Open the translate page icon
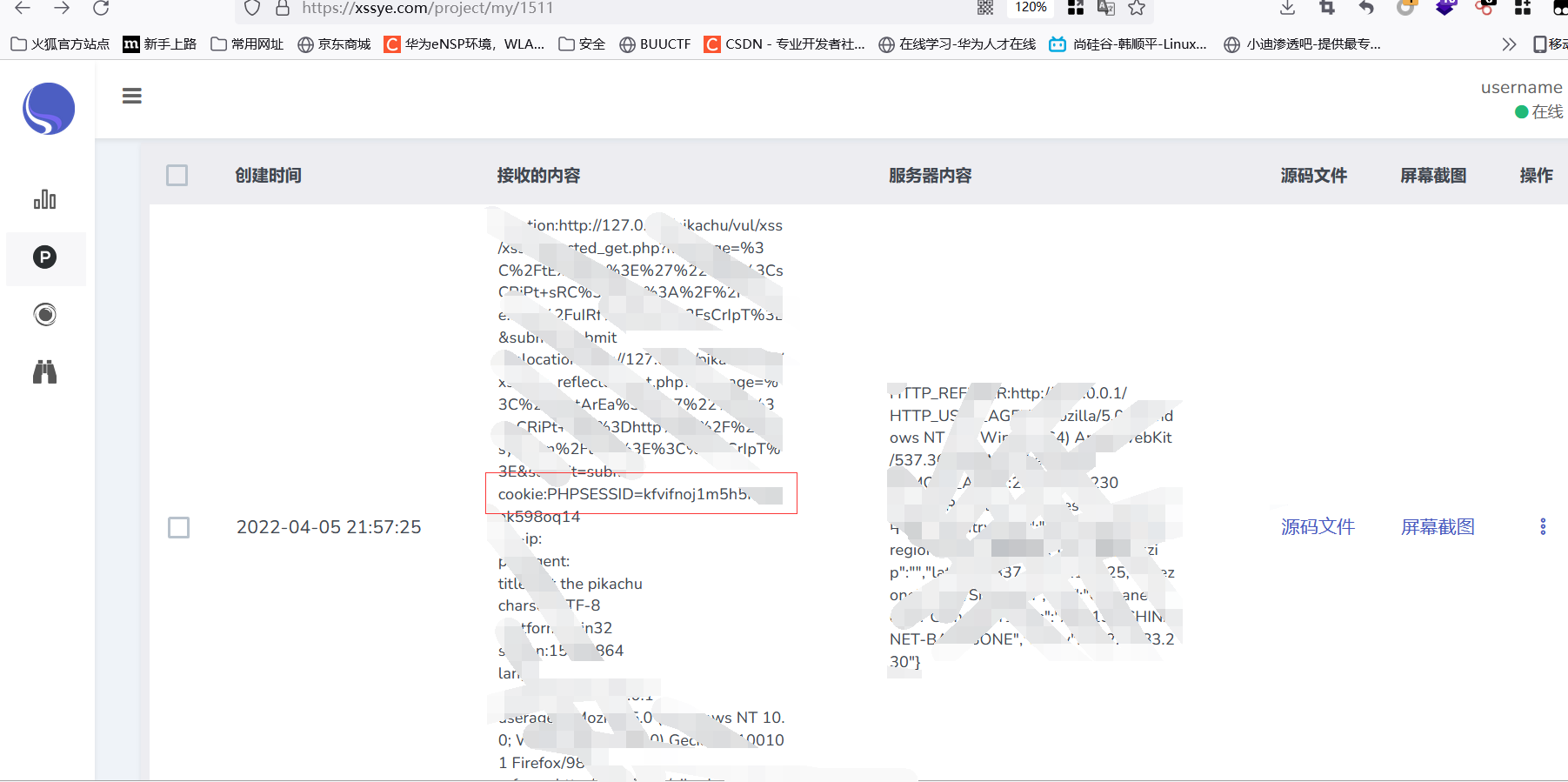Viewport: 1568px width, 782px height. [1106, 8]
